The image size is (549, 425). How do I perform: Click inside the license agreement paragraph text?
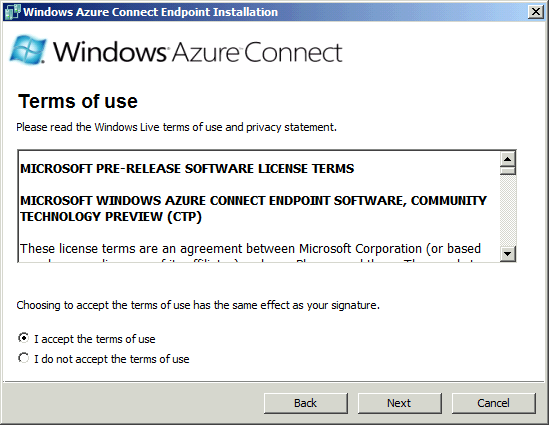[x=250, y=249]
